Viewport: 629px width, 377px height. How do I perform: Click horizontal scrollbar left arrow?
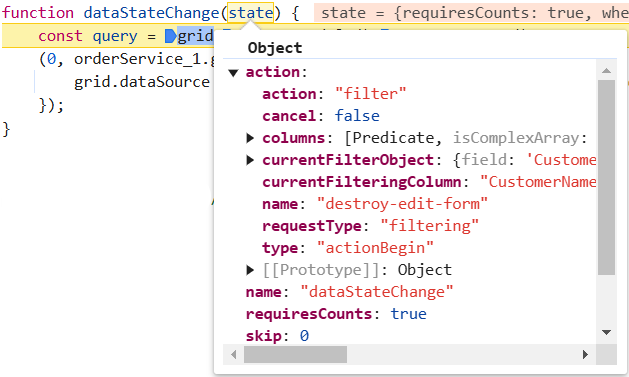click(x=233, y=355)
